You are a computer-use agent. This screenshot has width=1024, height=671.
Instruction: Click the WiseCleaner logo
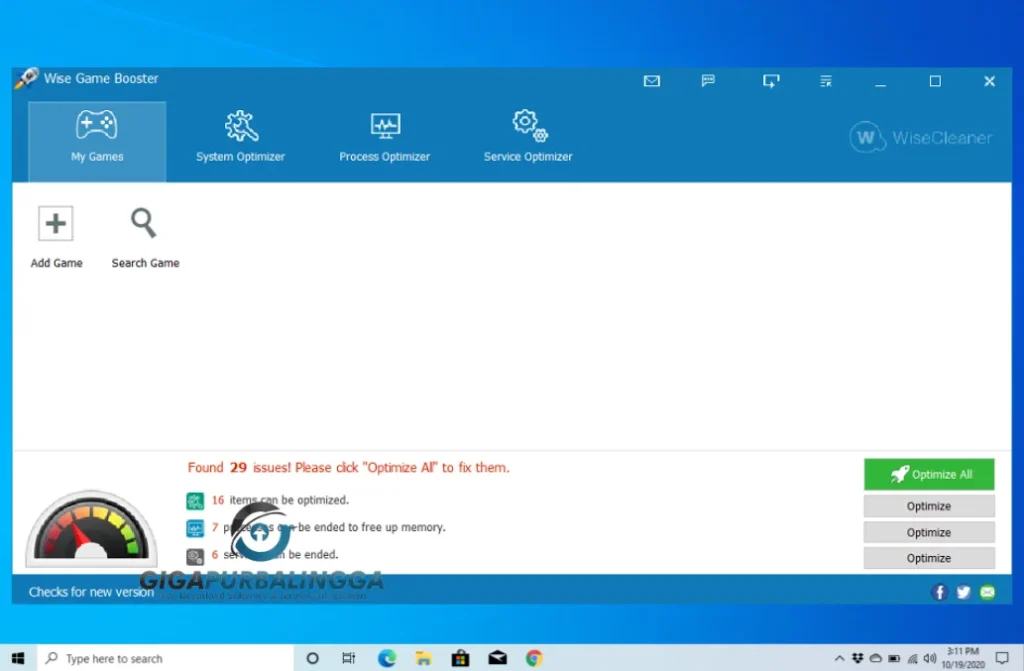point(921,138)
